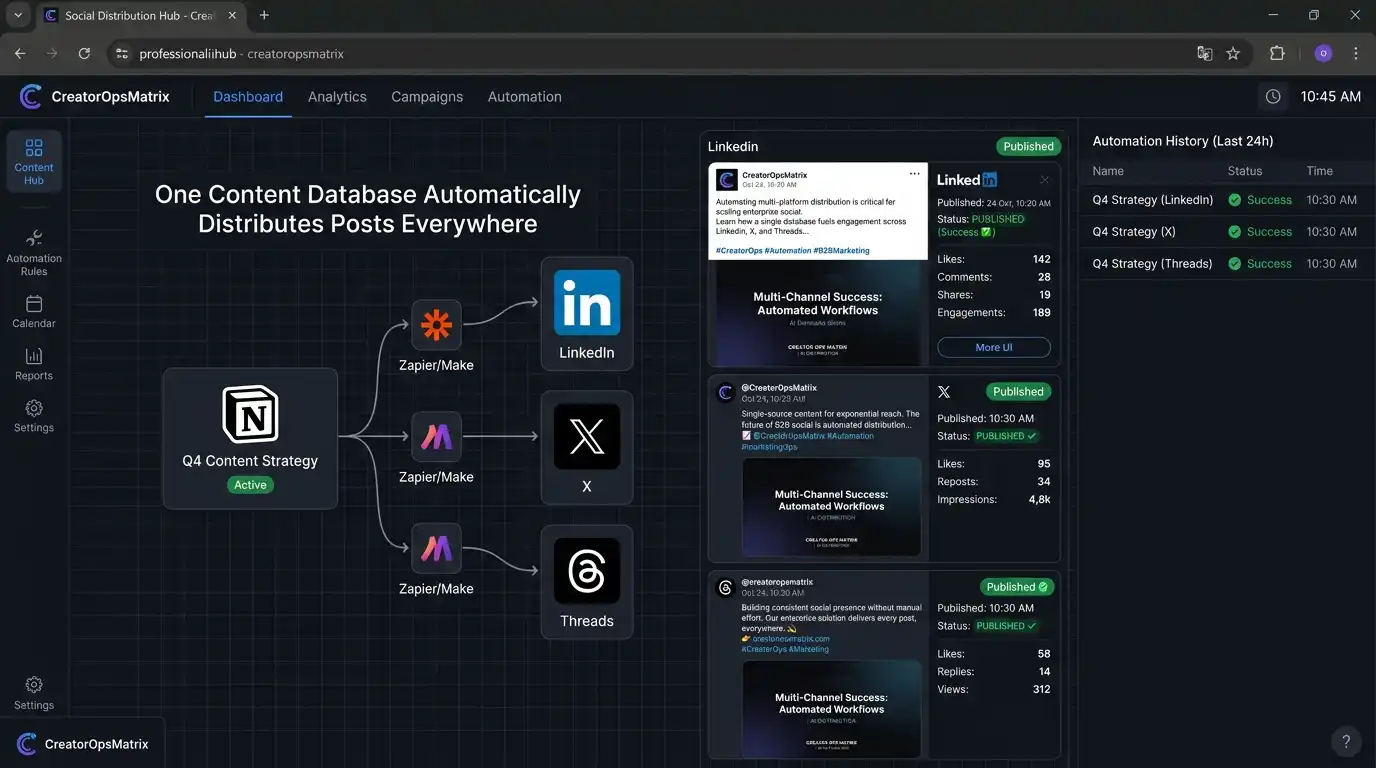
Task: Click the Threads avatar icon on the post
Action: point(726,588)
